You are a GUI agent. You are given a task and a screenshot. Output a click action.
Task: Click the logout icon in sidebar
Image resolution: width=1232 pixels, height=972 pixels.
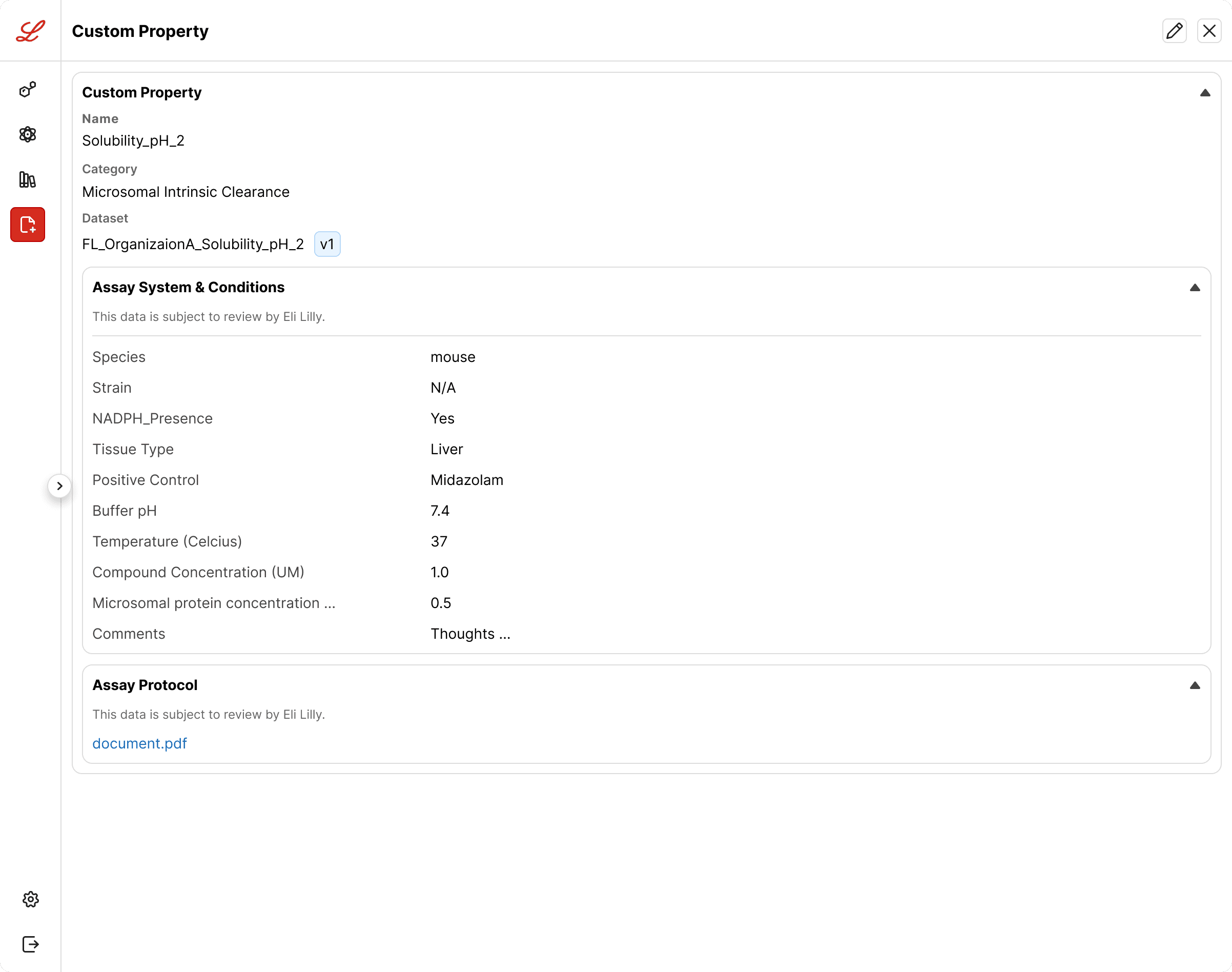(x=31, y=944)
